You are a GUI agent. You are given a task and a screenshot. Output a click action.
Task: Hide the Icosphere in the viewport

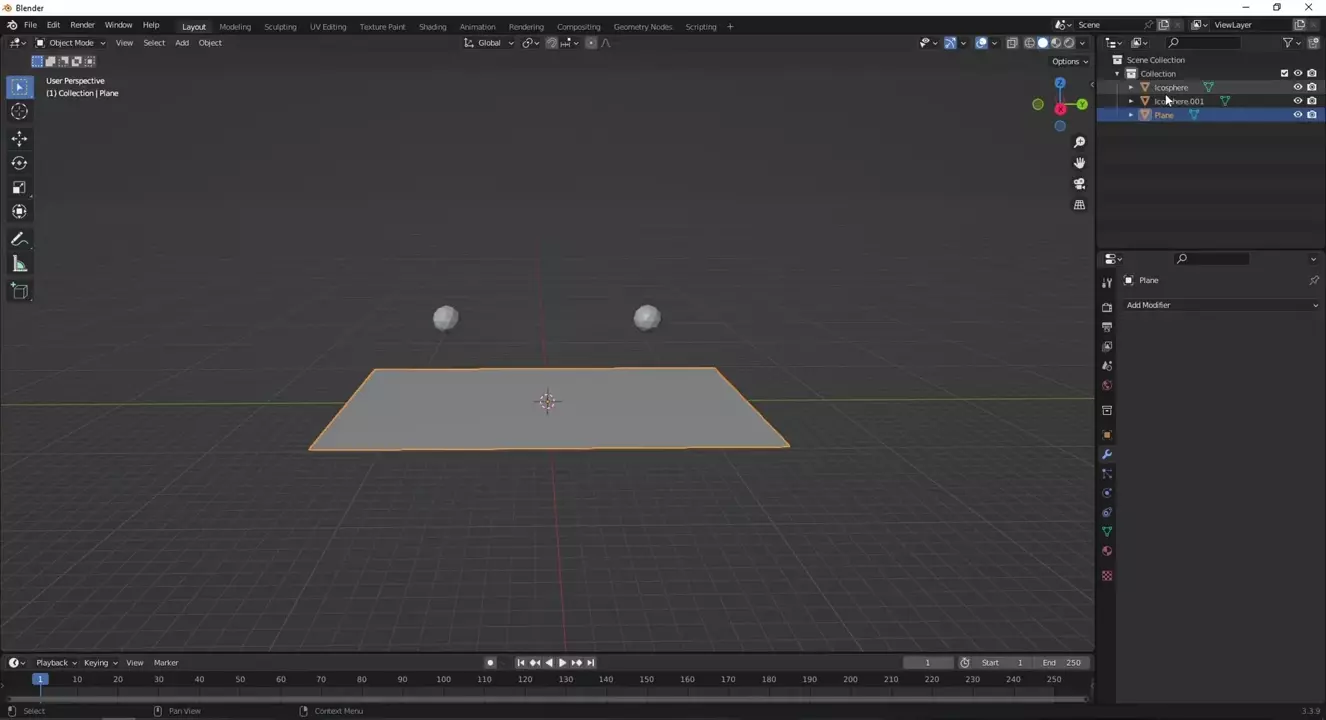click(x=1298, y=87)
